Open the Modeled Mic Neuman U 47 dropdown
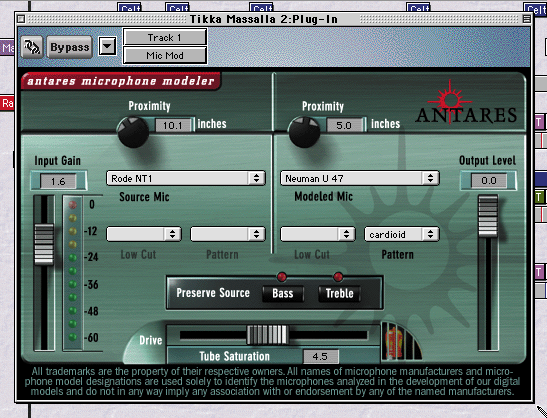The width and height of the screenshot is (547, 418). (x=360, y=178)
